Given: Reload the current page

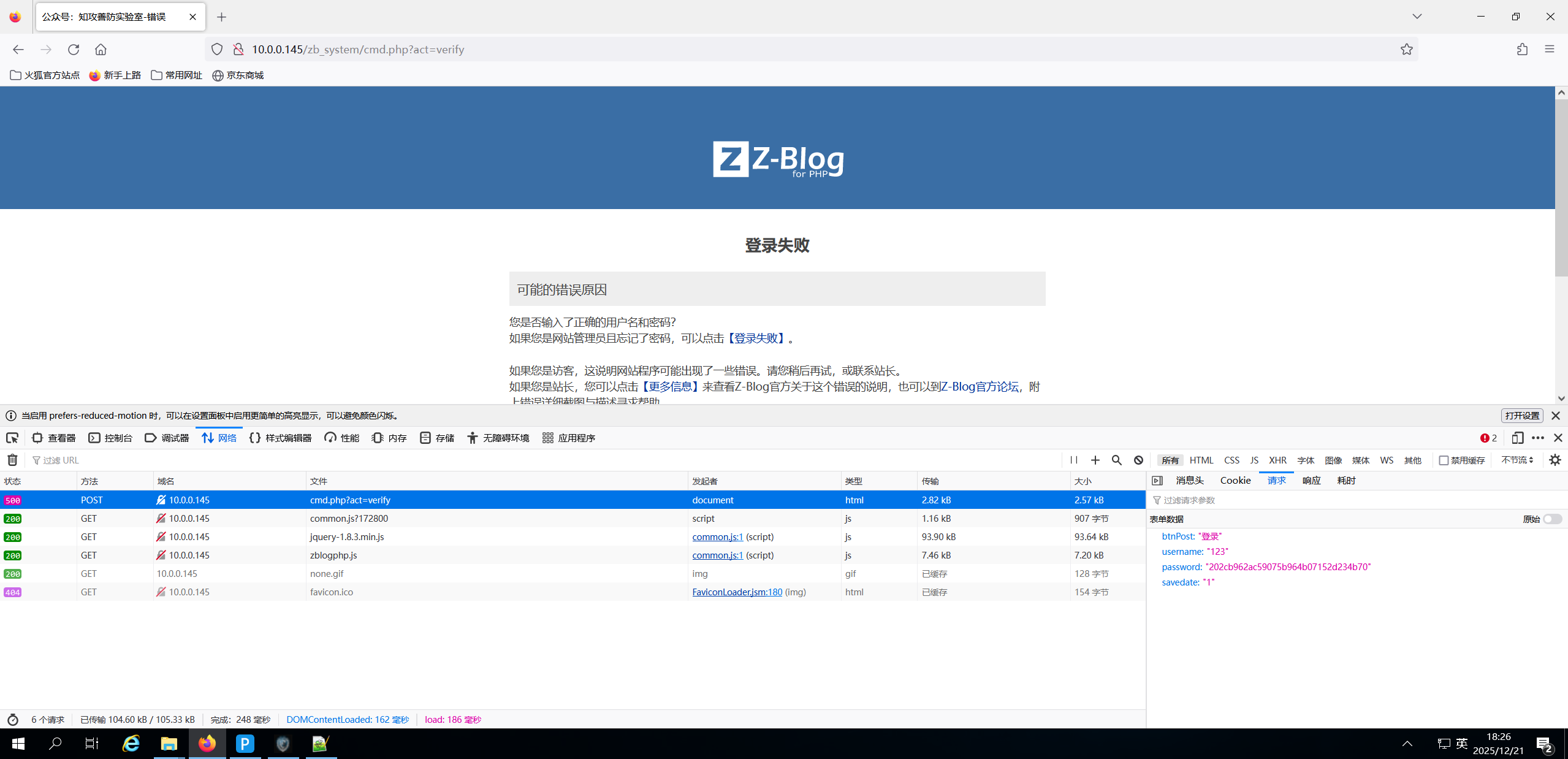Looking at the screenshot, I should point(74,50).
